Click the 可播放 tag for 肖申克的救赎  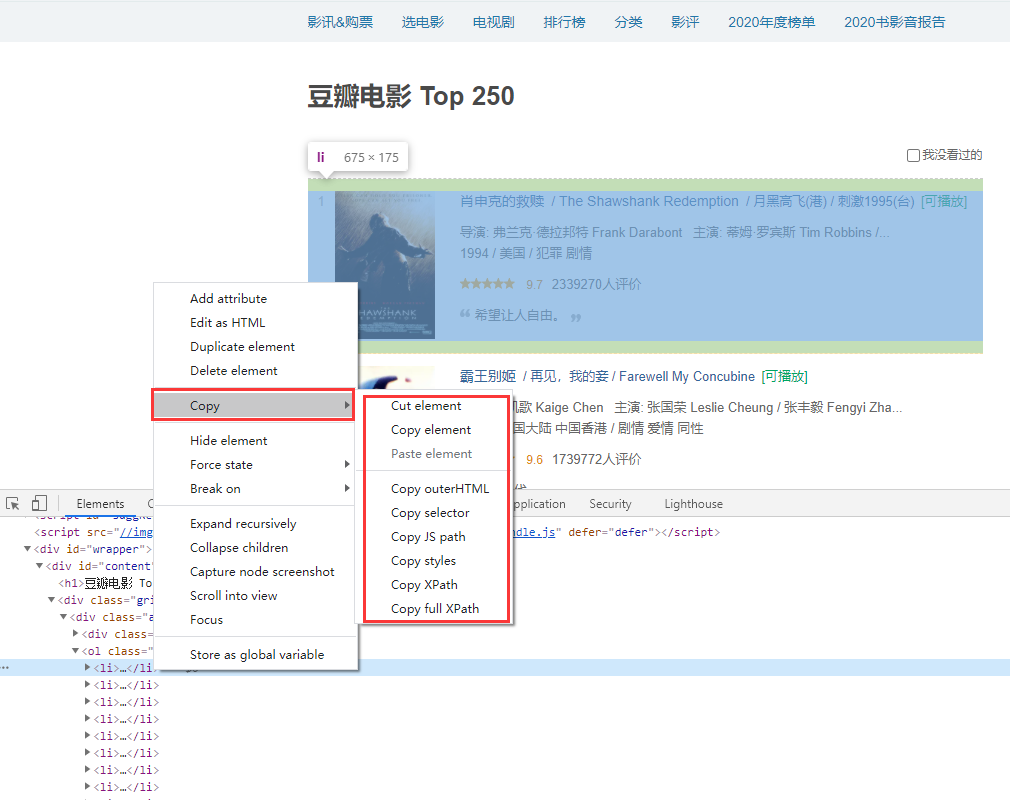click(x=944, y=202)
